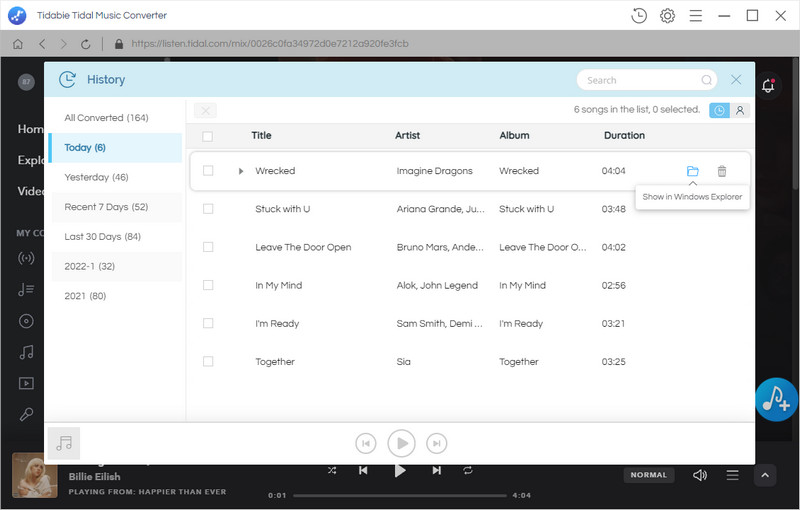800x510 pixels.
Task: Select All Converted (164) filter
Action: click(116, 118)
